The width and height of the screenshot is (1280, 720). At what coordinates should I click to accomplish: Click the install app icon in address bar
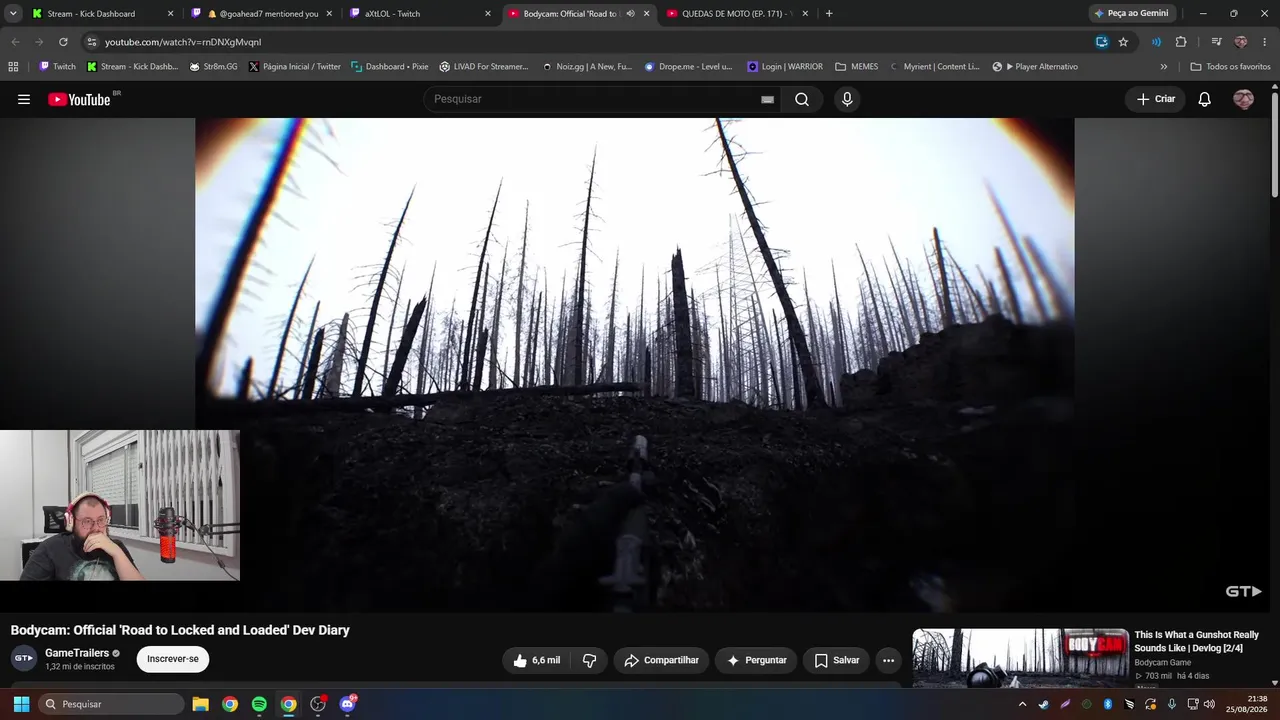(x=1101, y=42)
